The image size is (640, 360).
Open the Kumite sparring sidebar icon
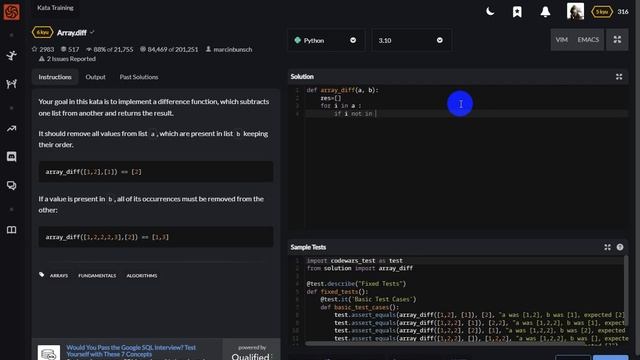[x=11, y=84]
